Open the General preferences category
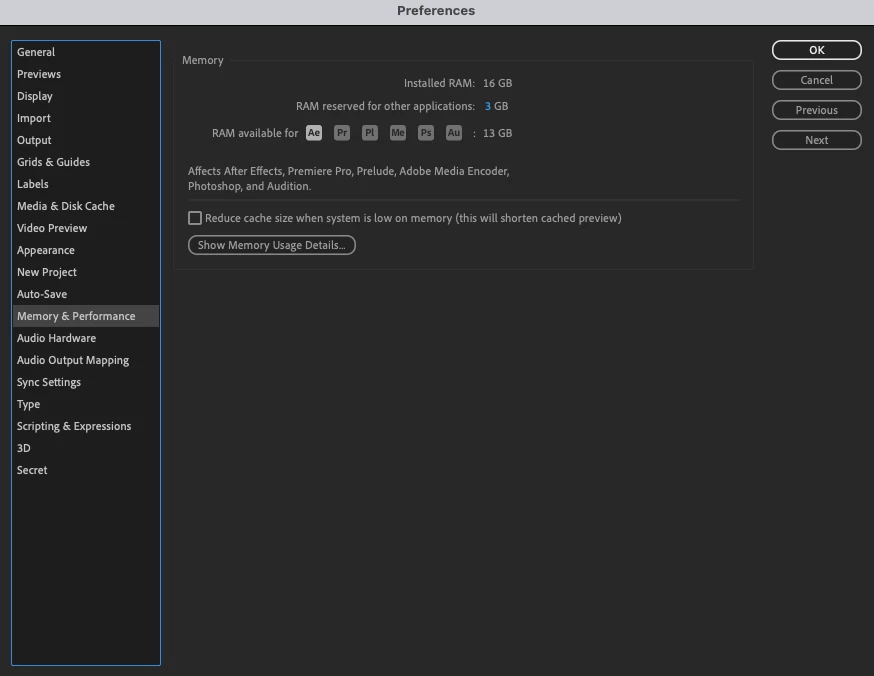This screenshot has height=676, width=874. [86, 52]
